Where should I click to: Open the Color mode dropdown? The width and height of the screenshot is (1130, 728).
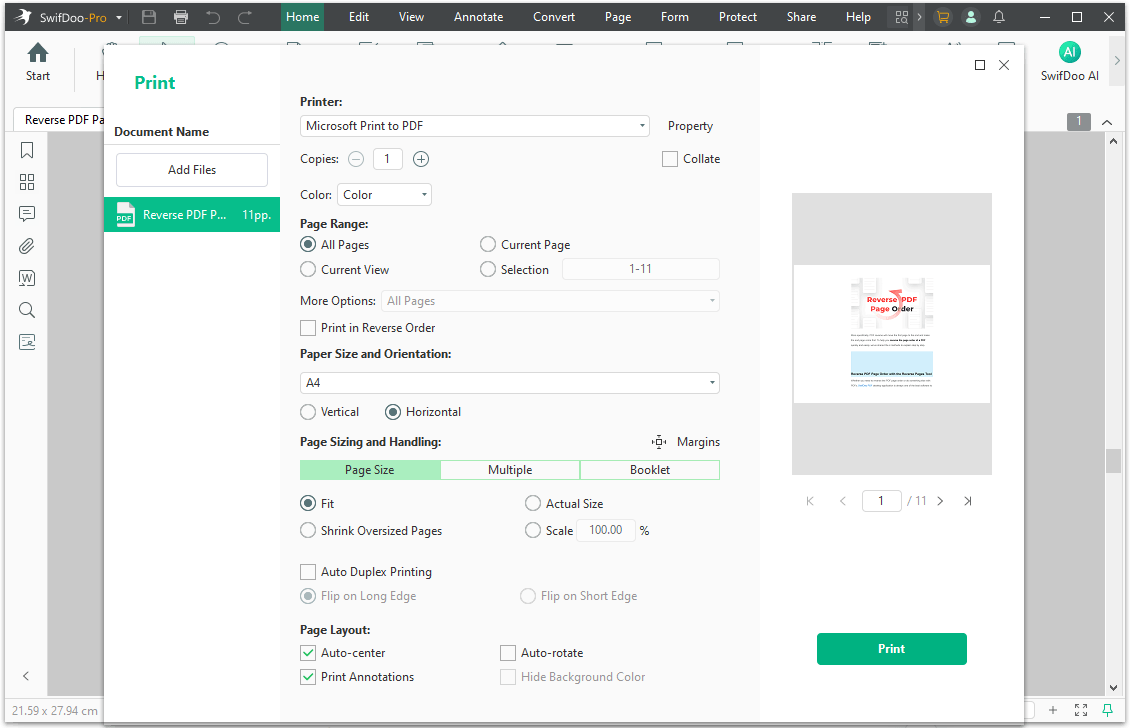(x=384, y=195)
